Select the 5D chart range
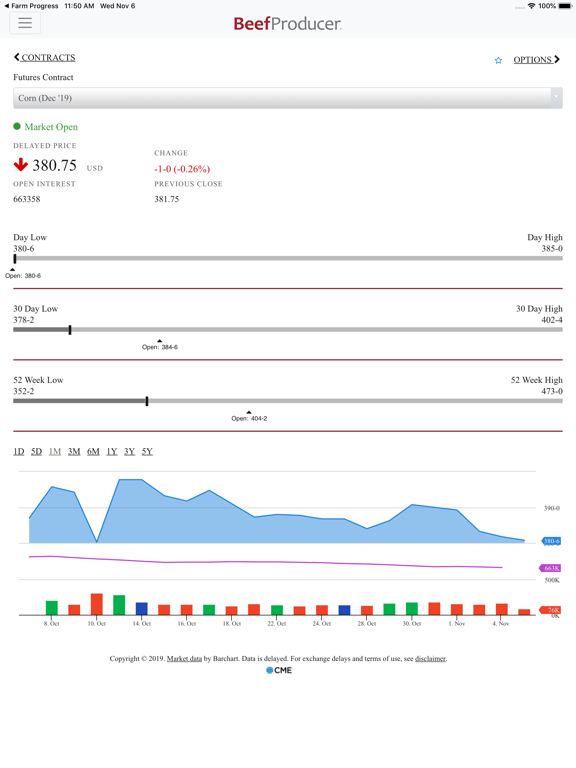Viewport: 576px width, 768px height. coord(36,451)
